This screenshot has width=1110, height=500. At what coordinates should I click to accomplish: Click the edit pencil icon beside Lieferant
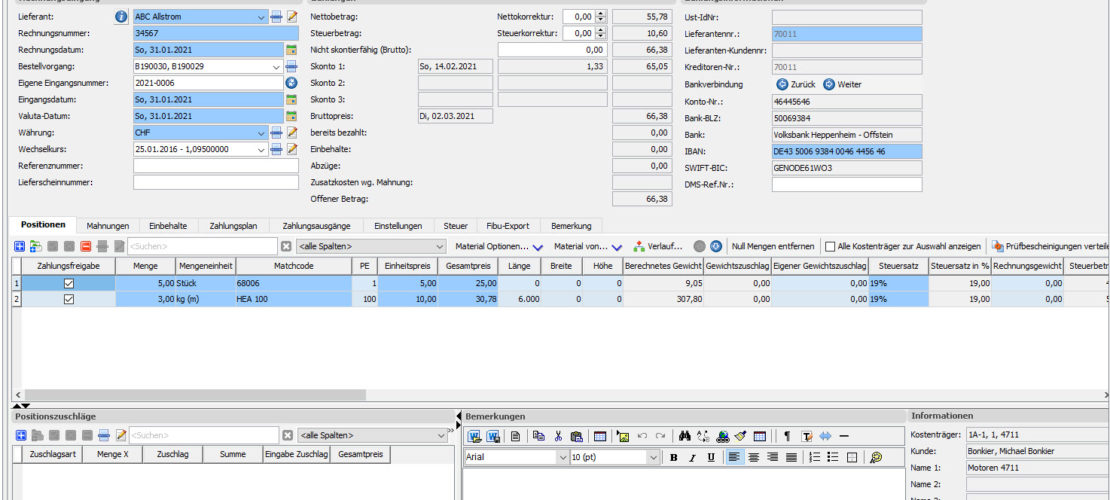292,16
